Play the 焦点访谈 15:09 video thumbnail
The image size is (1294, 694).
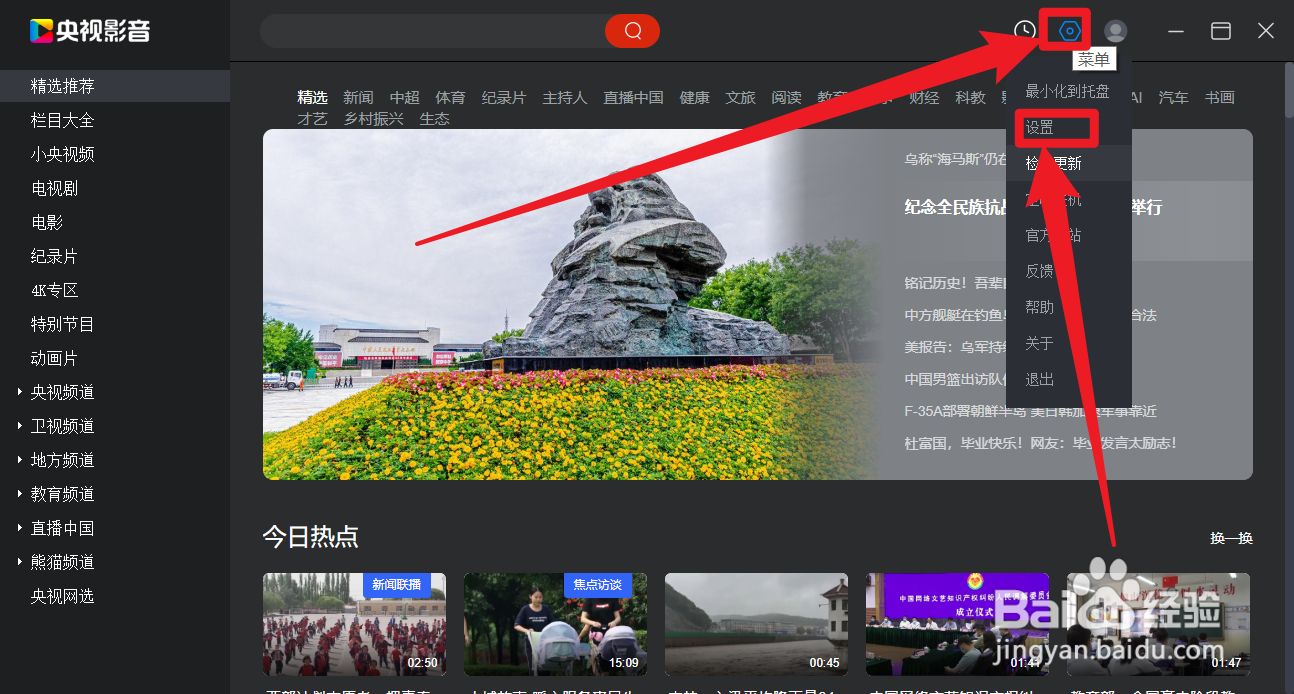pos(555,624)
